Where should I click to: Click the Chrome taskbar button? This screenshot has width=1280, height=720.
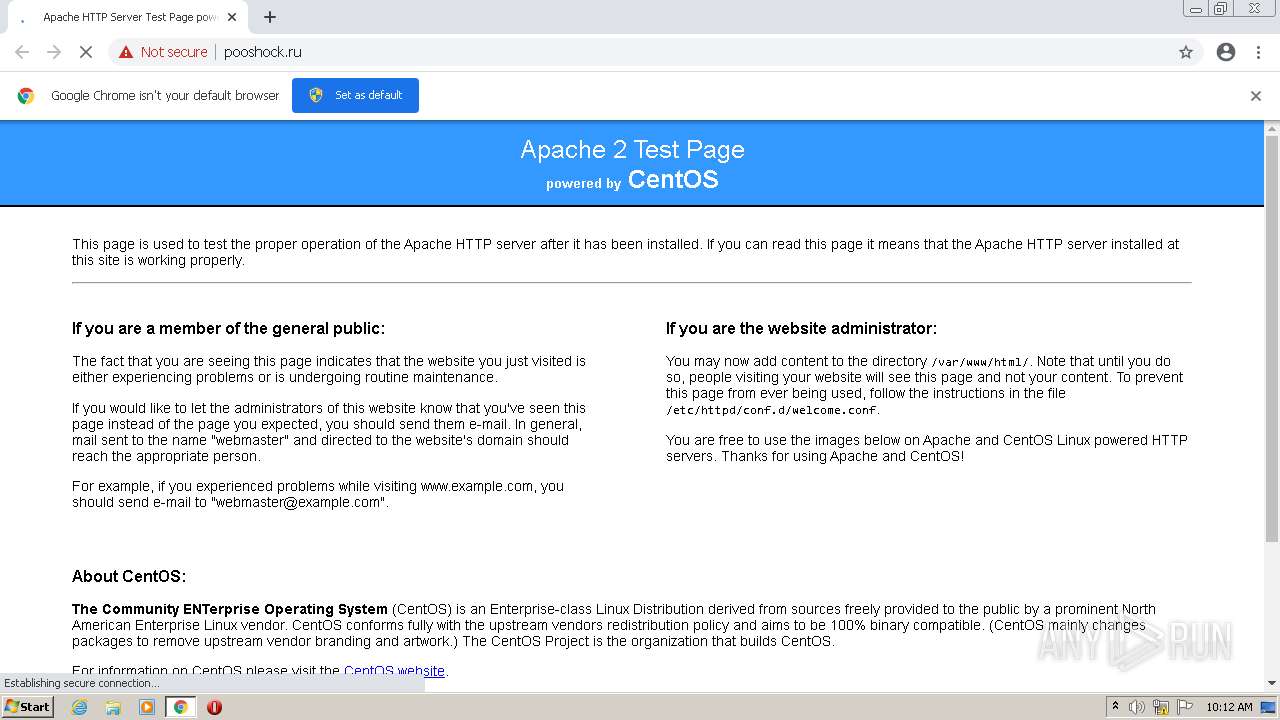point(180,707)
